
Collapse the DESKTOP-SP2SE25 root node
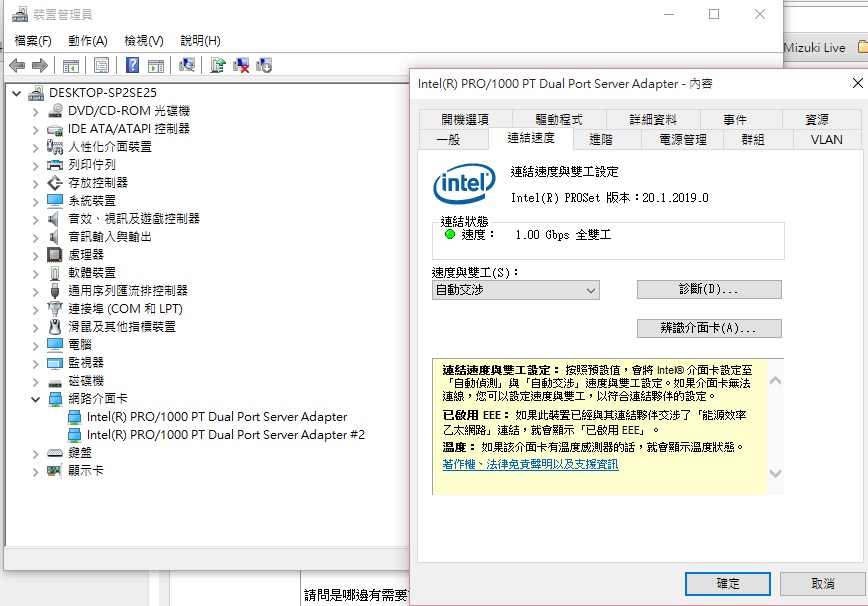tap(17, 94)
